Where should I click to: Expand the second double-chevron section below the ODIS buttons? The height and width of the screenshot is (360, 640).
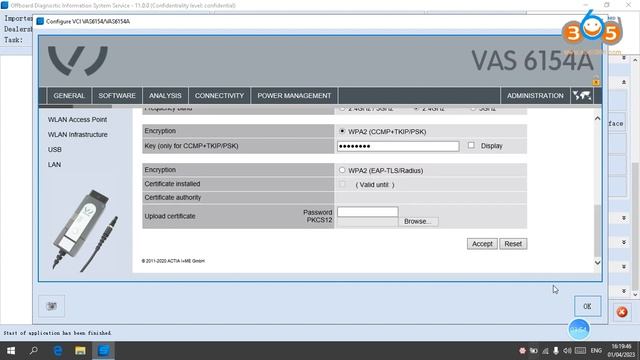coord(624,242)
